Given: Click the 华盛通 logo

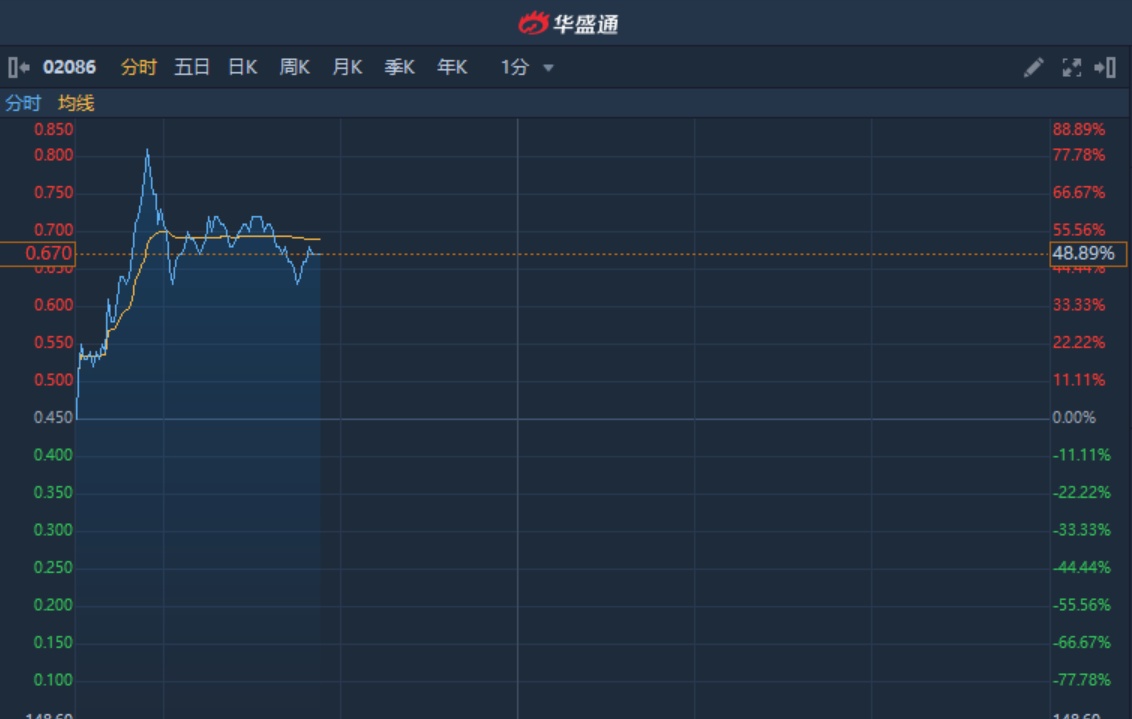Looking at the screenshot, I should point(568,23).
